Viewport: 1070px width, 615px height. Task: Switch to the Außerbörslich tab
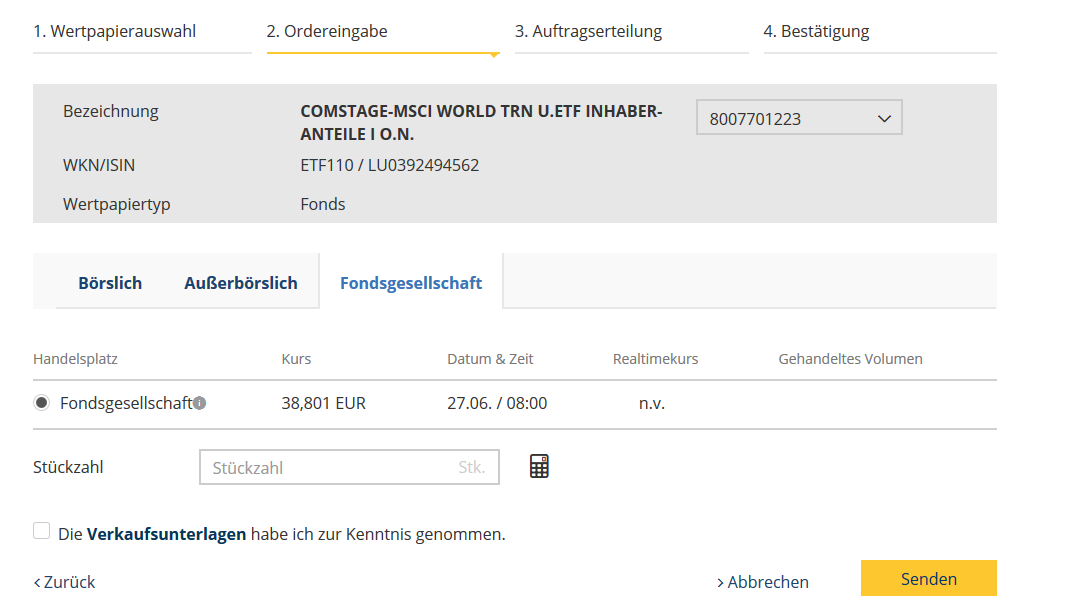[x=241, y=283]
